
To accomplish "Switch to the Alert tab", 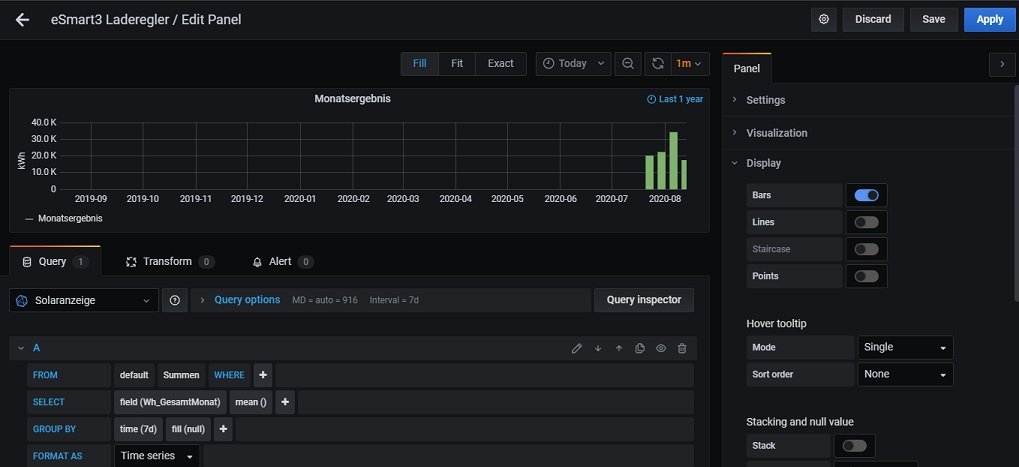I will (281, 262).
